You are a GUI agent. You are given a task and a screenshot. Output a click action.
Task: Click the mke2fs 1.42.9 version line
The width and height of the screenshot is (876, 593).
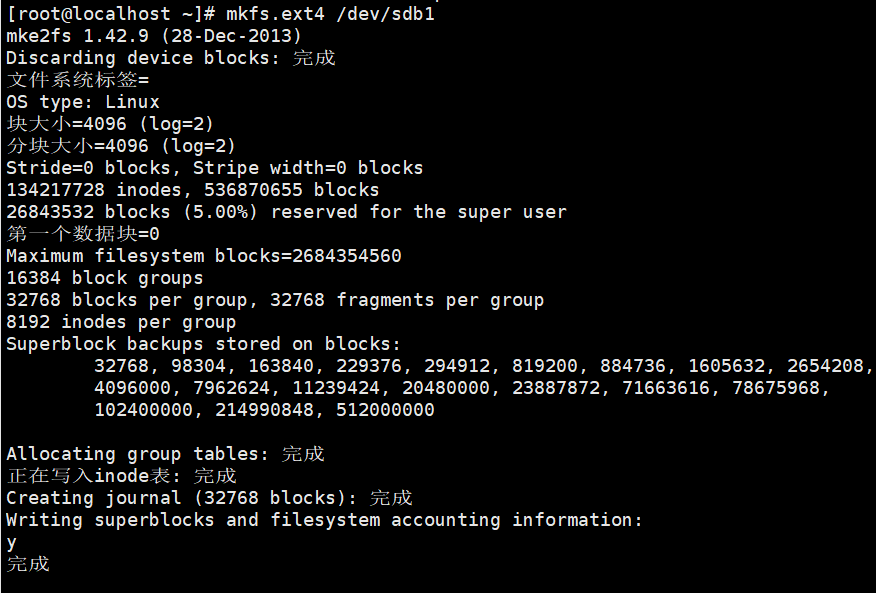coord(154,36)
